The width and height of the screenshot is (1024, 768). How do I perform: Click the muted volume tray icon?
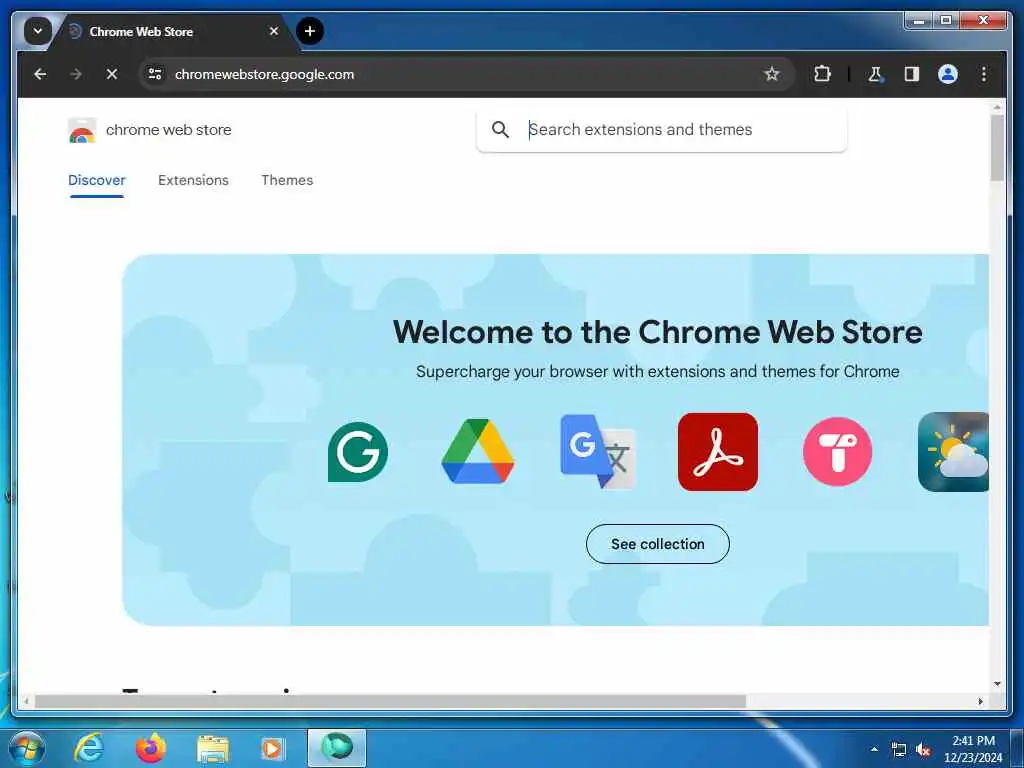pos(923,750)
